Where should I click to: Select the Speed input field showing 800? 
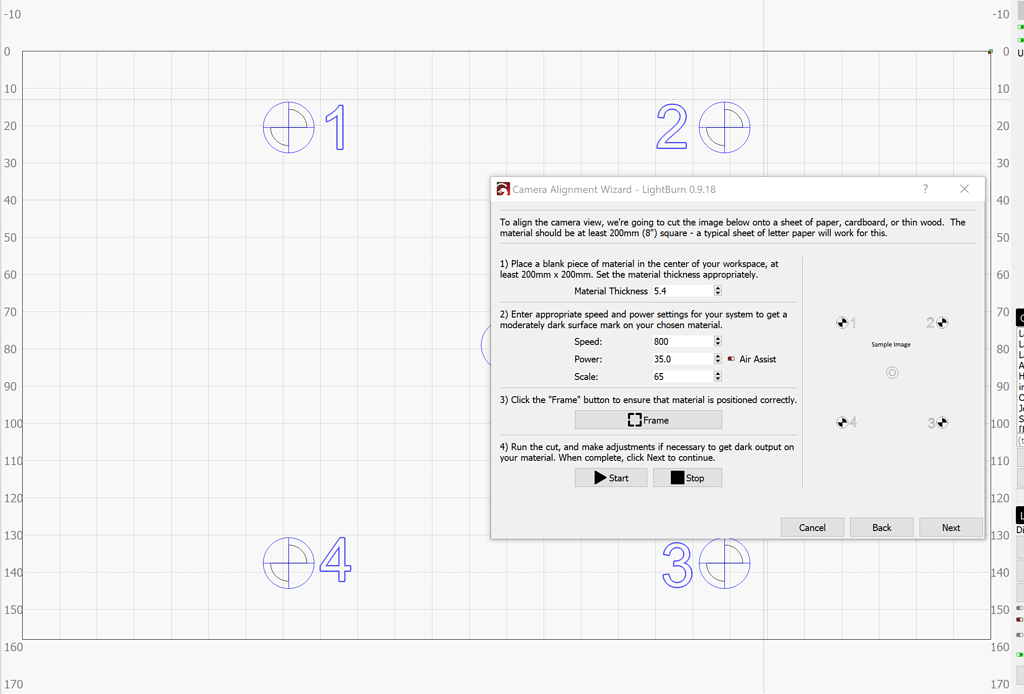pyautogui.click(x=680, y=340)
